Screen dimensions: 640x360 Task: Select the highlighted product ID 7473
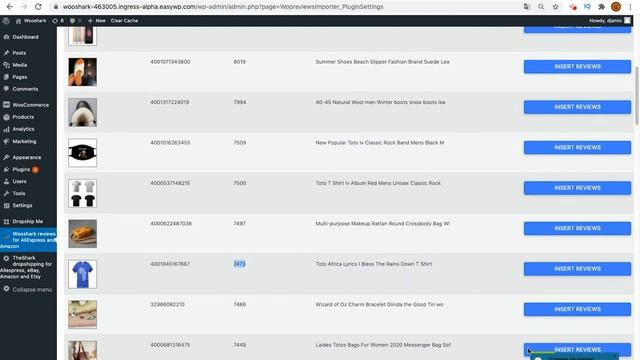point(240,264)
